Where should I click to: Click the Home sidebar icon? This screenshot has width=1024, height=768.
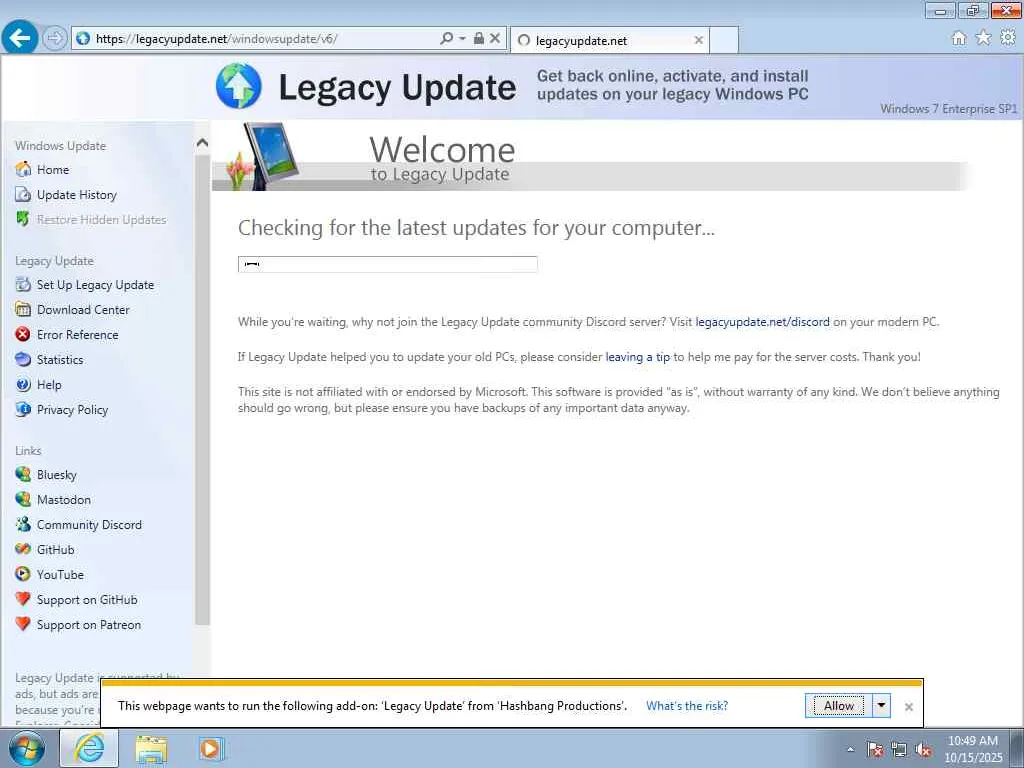tap(23, 169)
